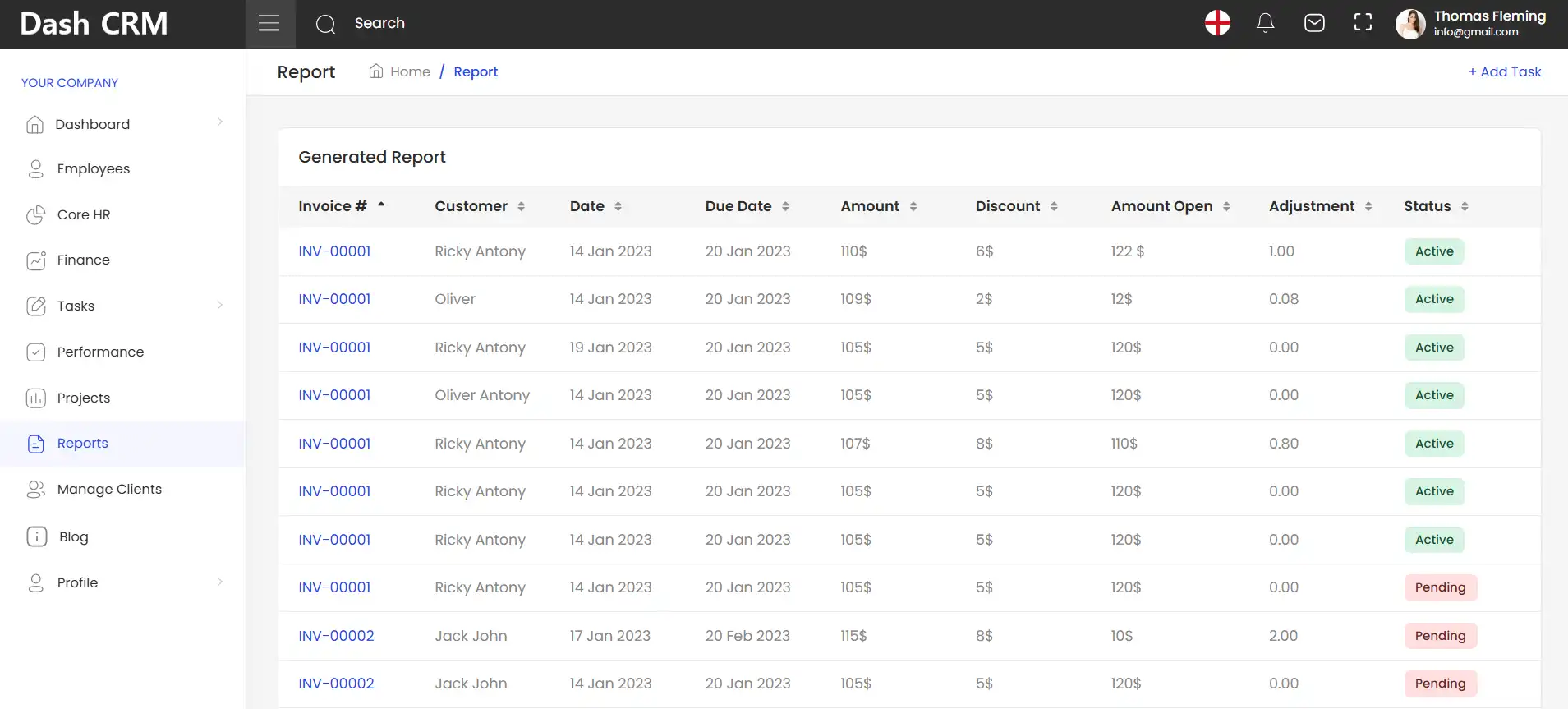The width and height of the screenshot is (1568, 709).
Task: Open INV-00002 dated 17 Jan 2023
Action: (x=336, y=636)
